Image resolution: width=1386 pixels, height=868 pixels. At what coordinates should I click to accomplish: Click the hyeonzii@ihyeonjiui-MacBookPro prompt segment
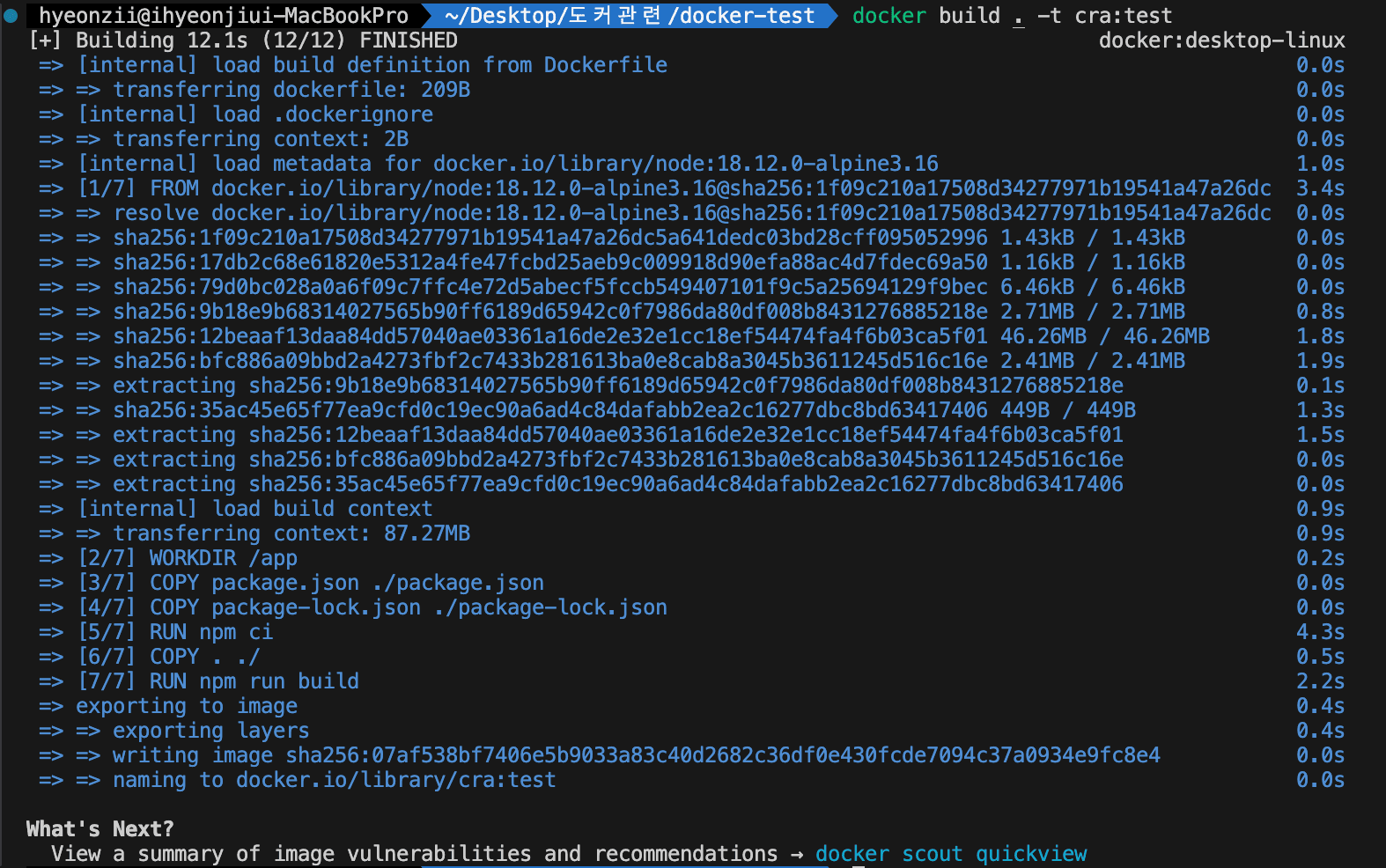(x=224, y=16)
